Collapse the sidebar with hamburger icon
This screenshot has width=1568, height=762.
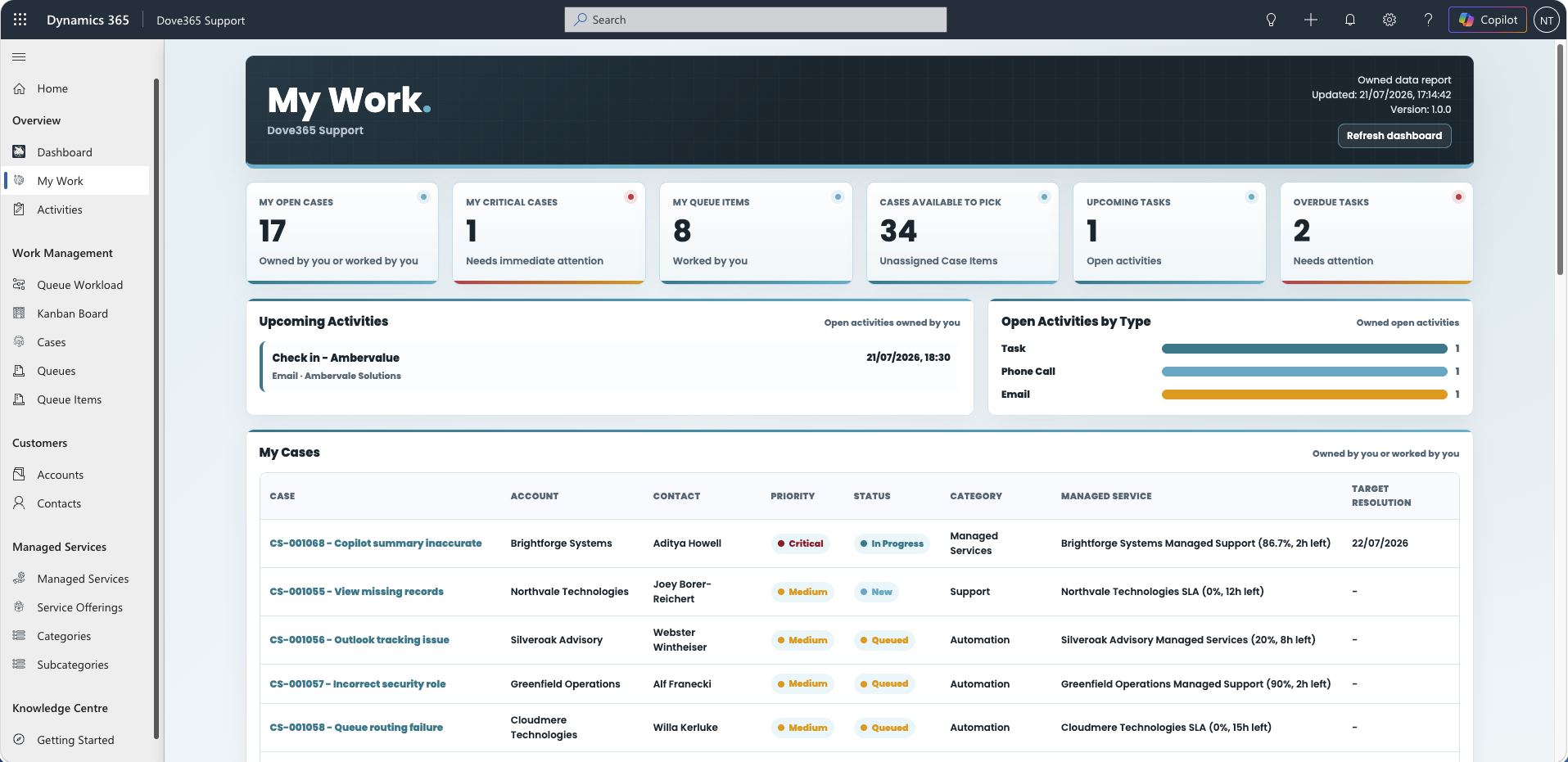19,56
